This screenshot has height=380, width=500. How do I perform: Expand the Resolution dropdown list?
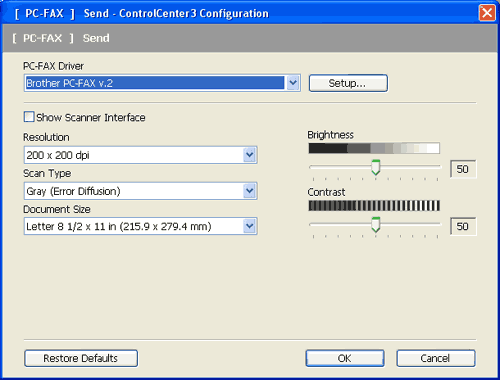click(x=249, y=155)
